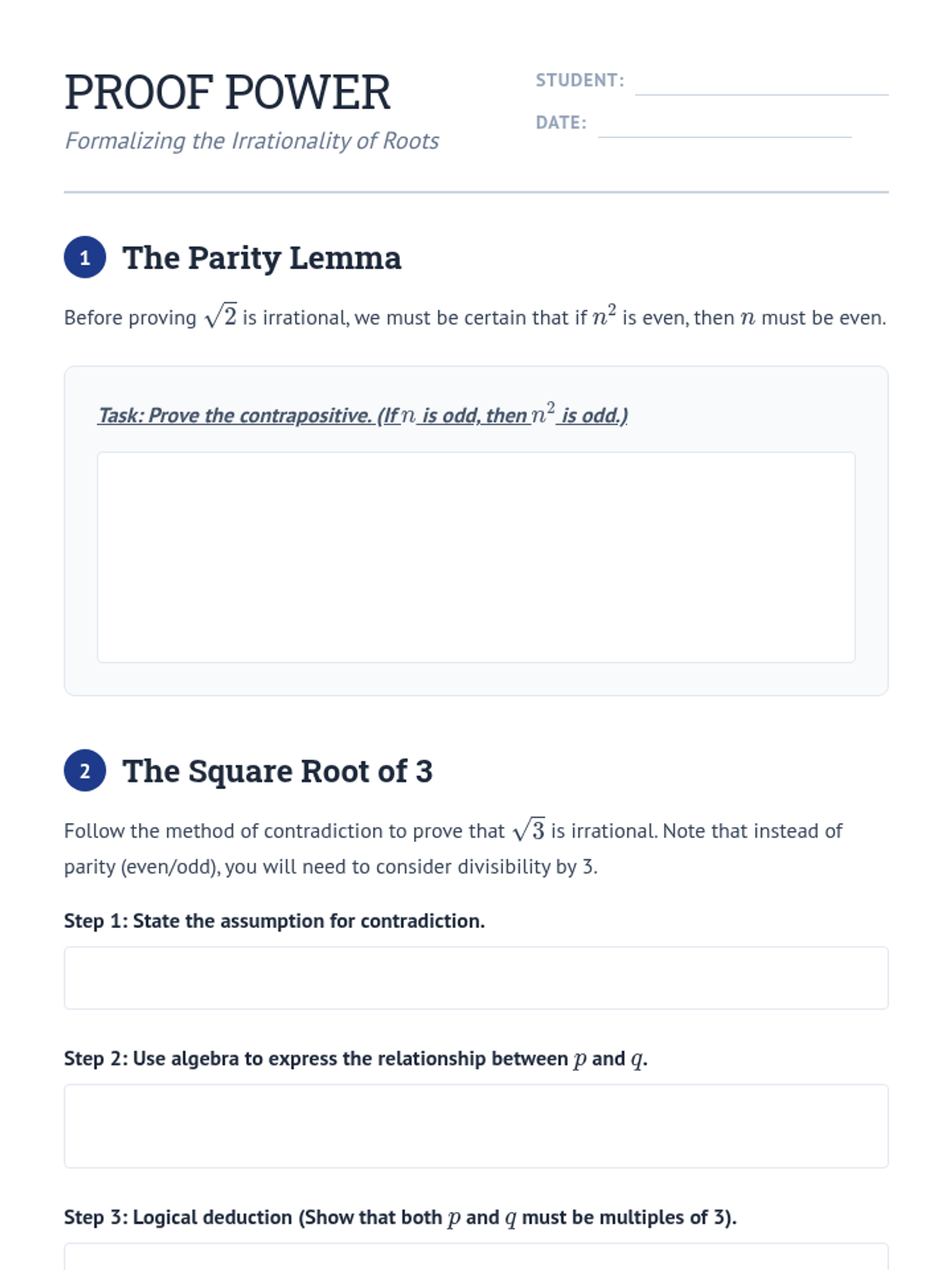Screen dimensions: 952x1270
Task: Click the STUDENT label
Action: (580, 80)
